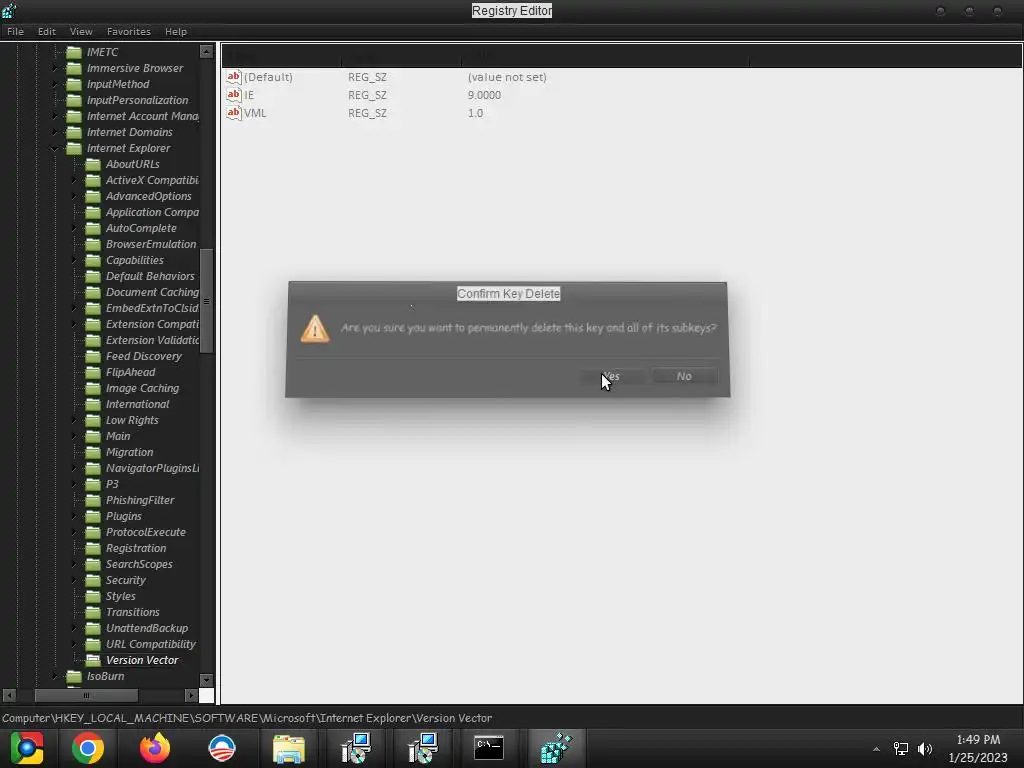Expand the Main key
The image size is (1024, 768).
pyautogui.click(x=74, y=436)
